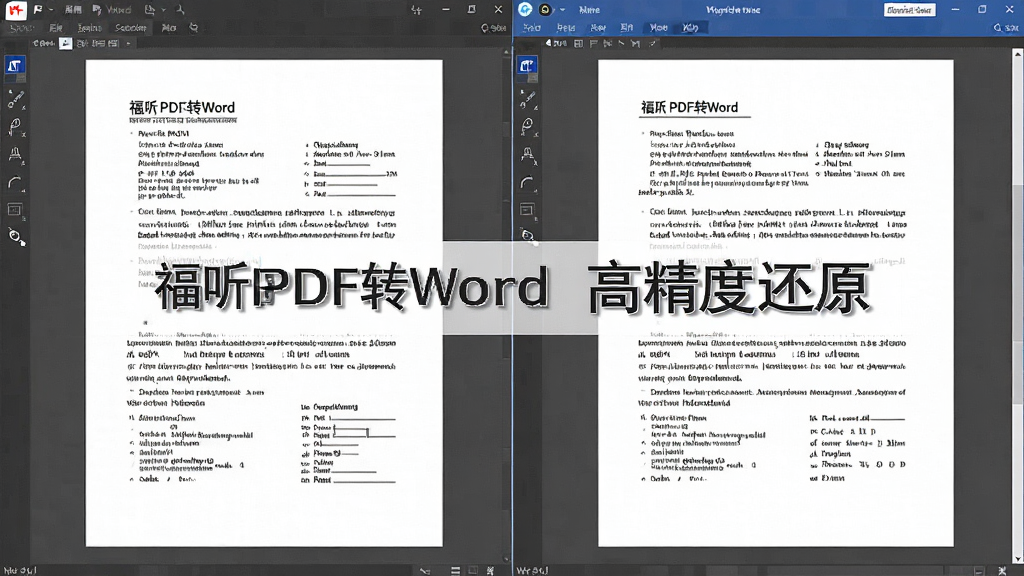This screenshot has height=576, width=1024.
Task: Click the grid table icon in right window toolbar
Action: coord(579,44)
